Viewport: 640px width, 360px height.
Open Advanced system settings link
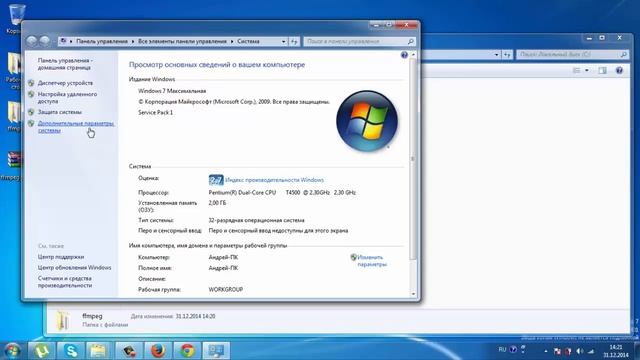[76, 127]
